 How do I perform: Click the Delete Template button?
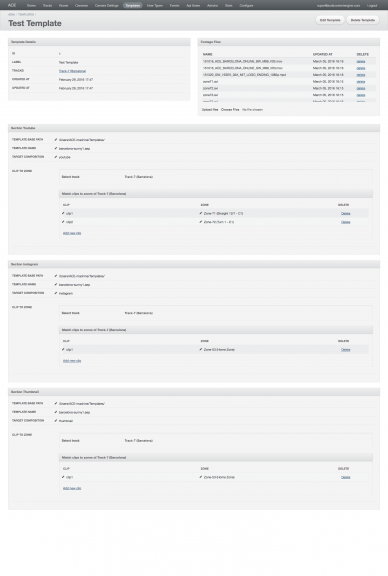(363, 20)
